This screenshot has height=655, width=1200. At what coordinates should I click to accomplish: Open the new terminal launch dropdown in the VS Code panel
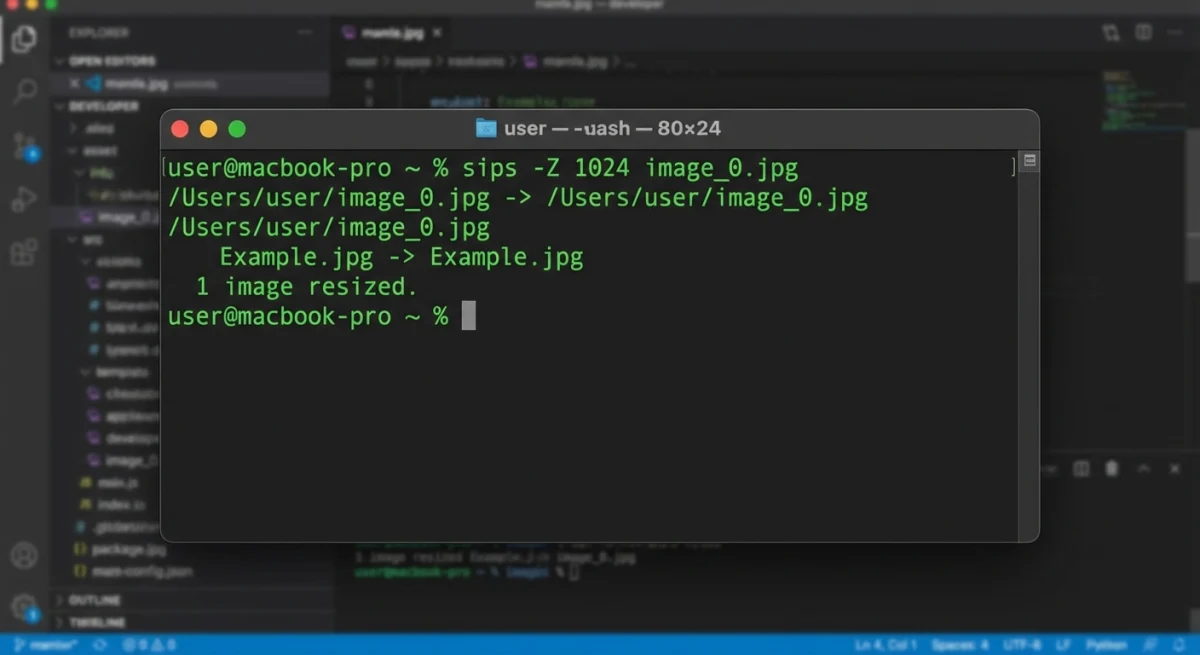point(1051,469)
